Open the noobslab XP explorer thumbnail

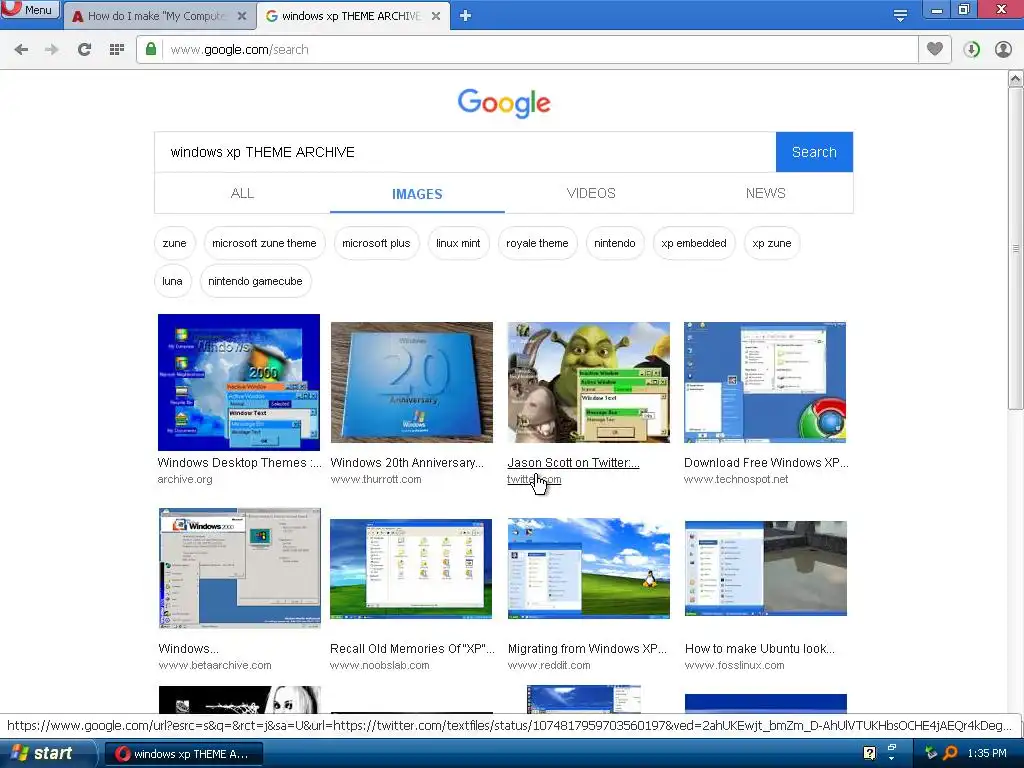tap(411, 568)
